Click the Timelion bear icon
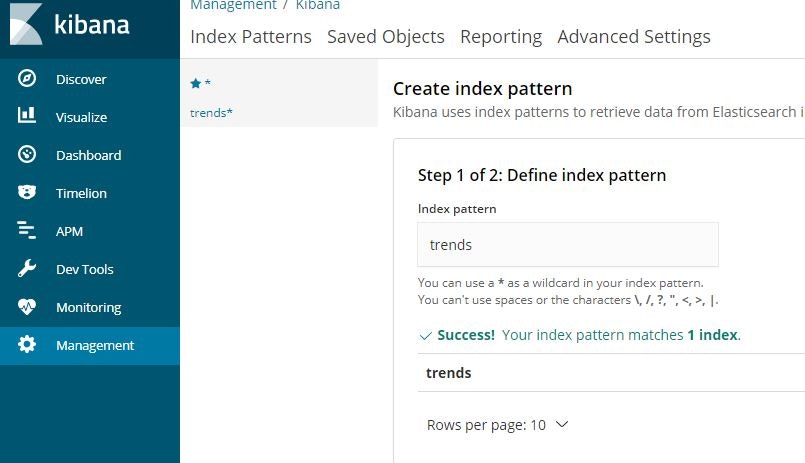The height and width of the screenshot is (463, 805). click(x=27, y=192)
